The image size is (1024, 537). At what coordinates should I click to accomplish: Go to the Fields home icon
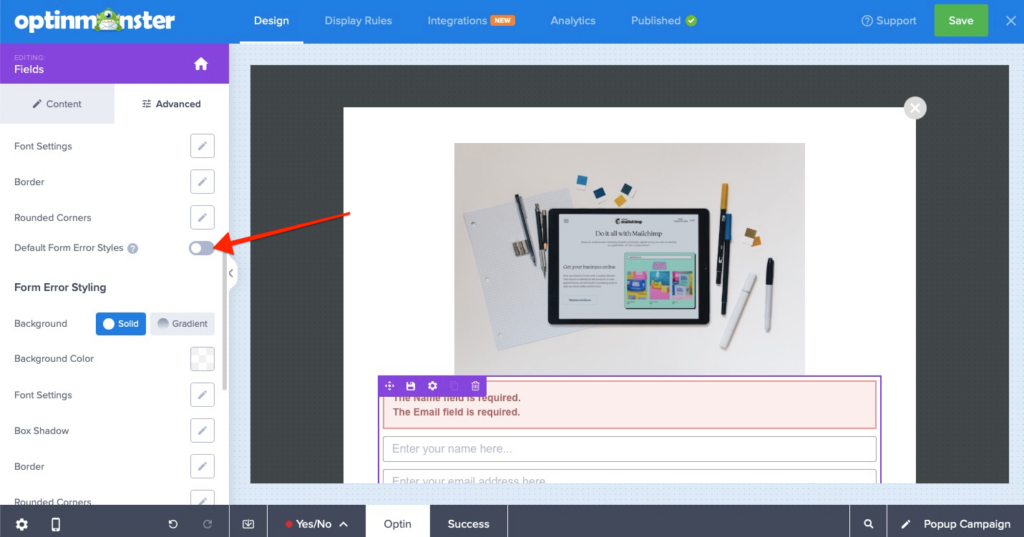pyautogui.click(x=200, y=64)
